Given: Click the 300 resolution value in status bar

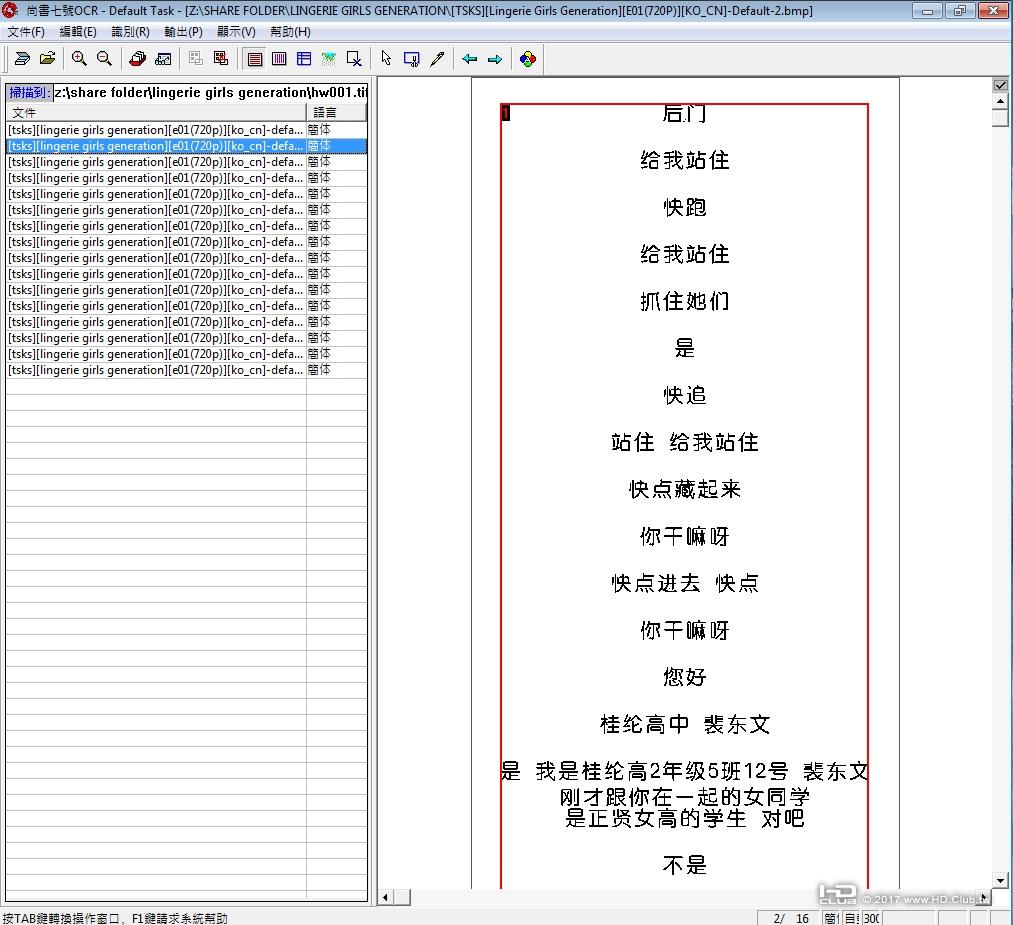Looking at the screenshot, I should (871, 918).
